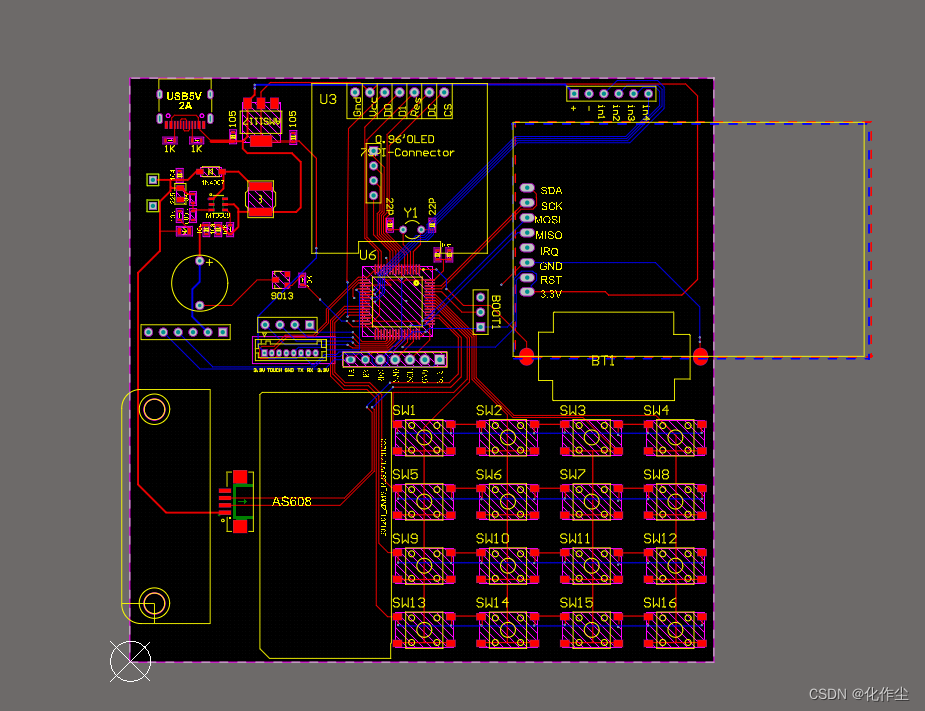925x711 pixels.
Task: Select the BOOT1 three-pin header footprint
Action: click(481, 312)
